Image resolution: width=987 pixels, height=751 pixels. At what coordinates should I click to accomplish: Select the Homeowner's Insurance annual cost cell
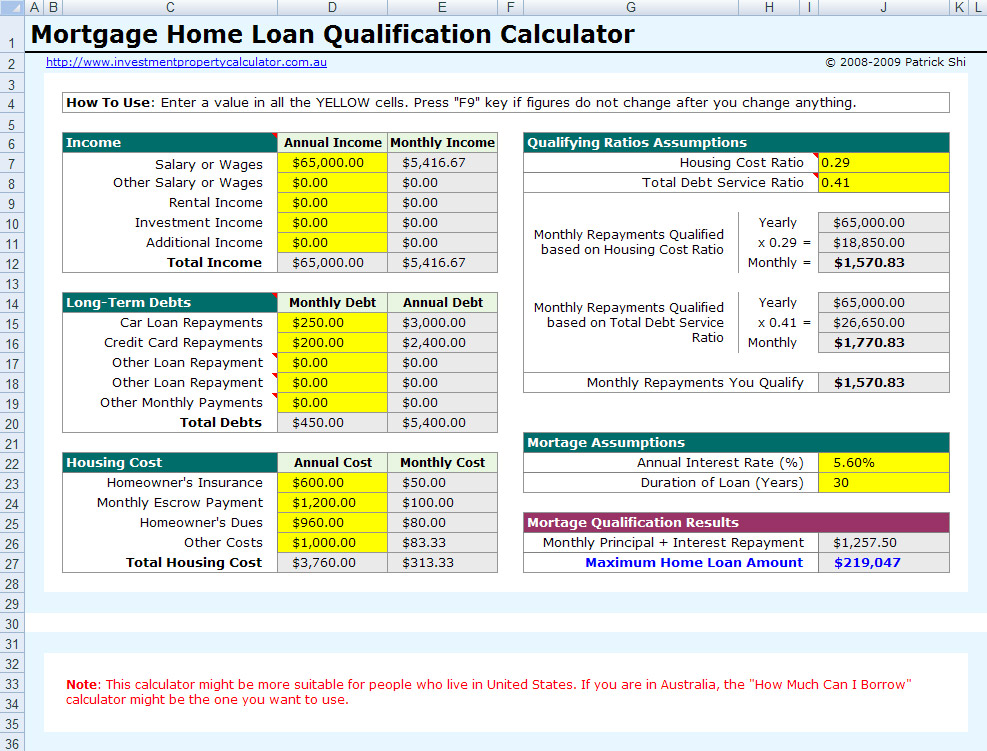point(332,482)
